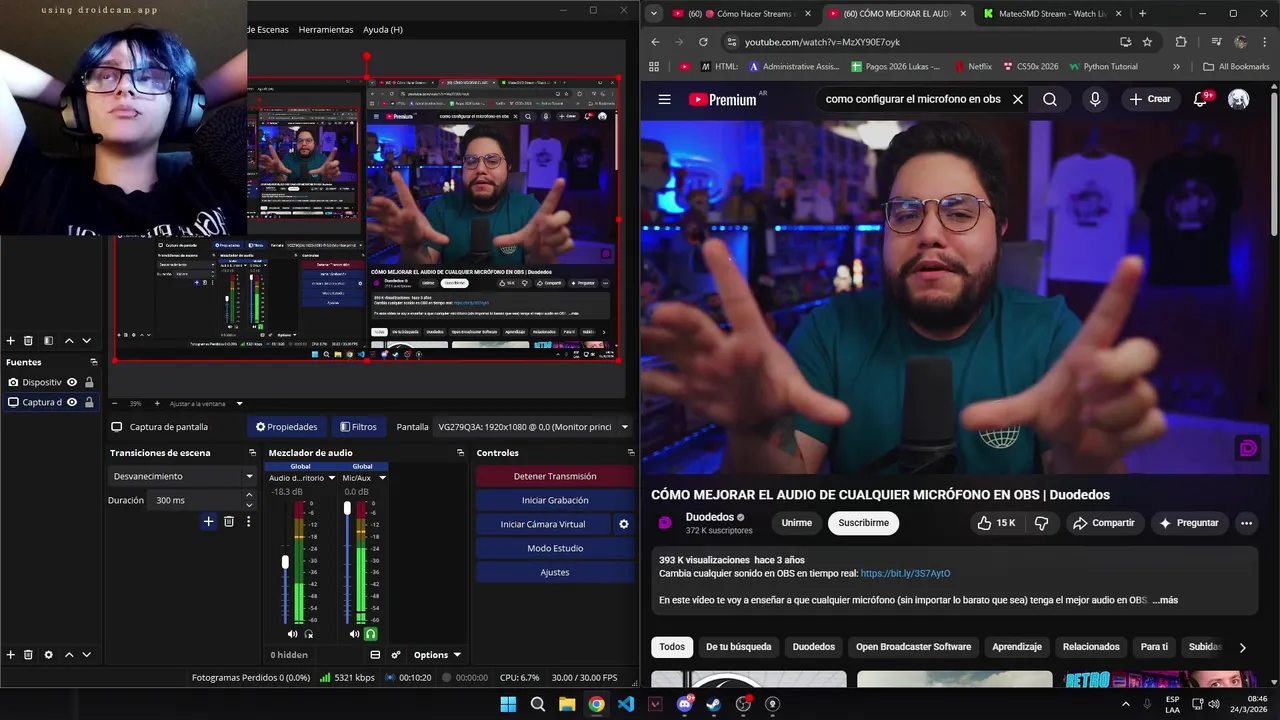Open scene filters icon in scenes toolbar

click(48, 341)
